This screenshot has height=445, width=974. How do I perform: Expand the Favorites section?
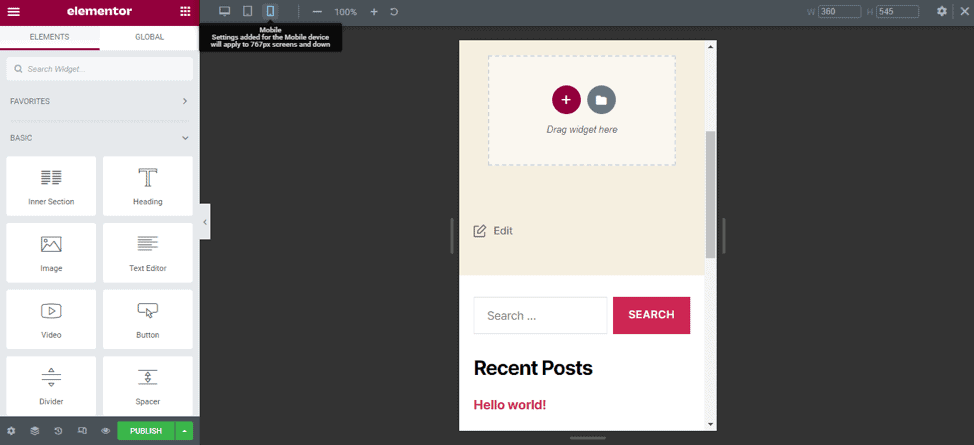point(185,101)
